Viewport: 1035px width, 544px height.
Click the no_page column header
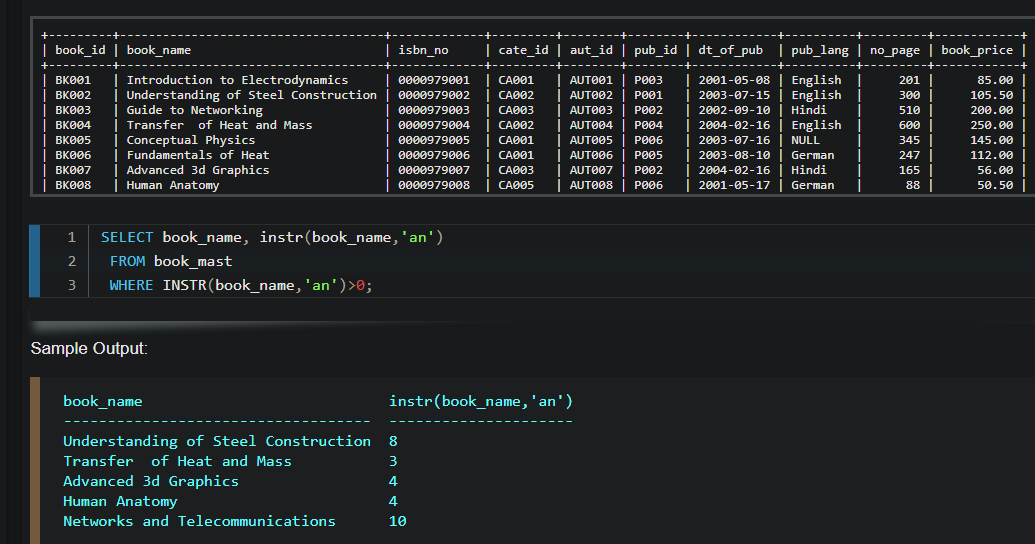click(x=894, y=50)
